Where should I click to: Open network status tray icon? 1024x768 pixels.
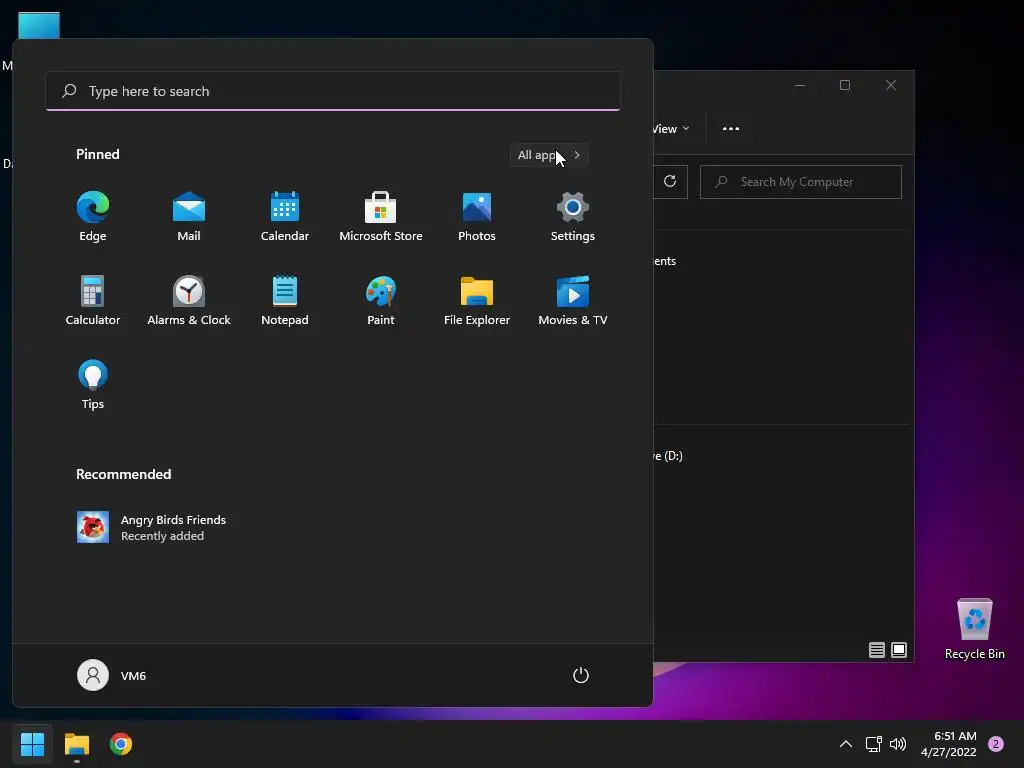[x=873, y=744]
